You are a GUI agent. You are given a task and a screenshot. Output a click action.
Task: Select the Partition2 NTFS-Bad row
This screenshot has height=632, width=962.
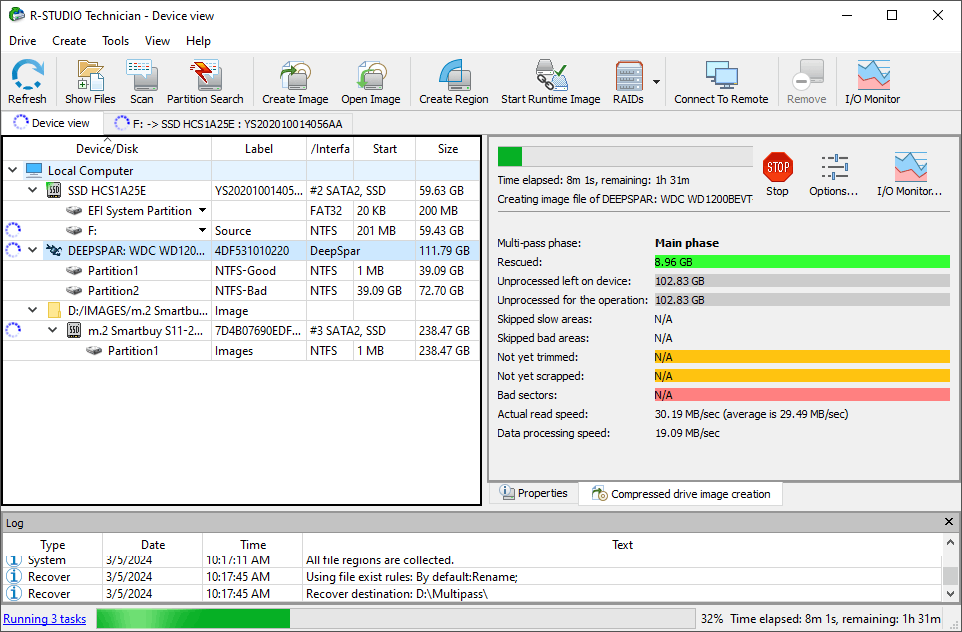tap(241, 290)
